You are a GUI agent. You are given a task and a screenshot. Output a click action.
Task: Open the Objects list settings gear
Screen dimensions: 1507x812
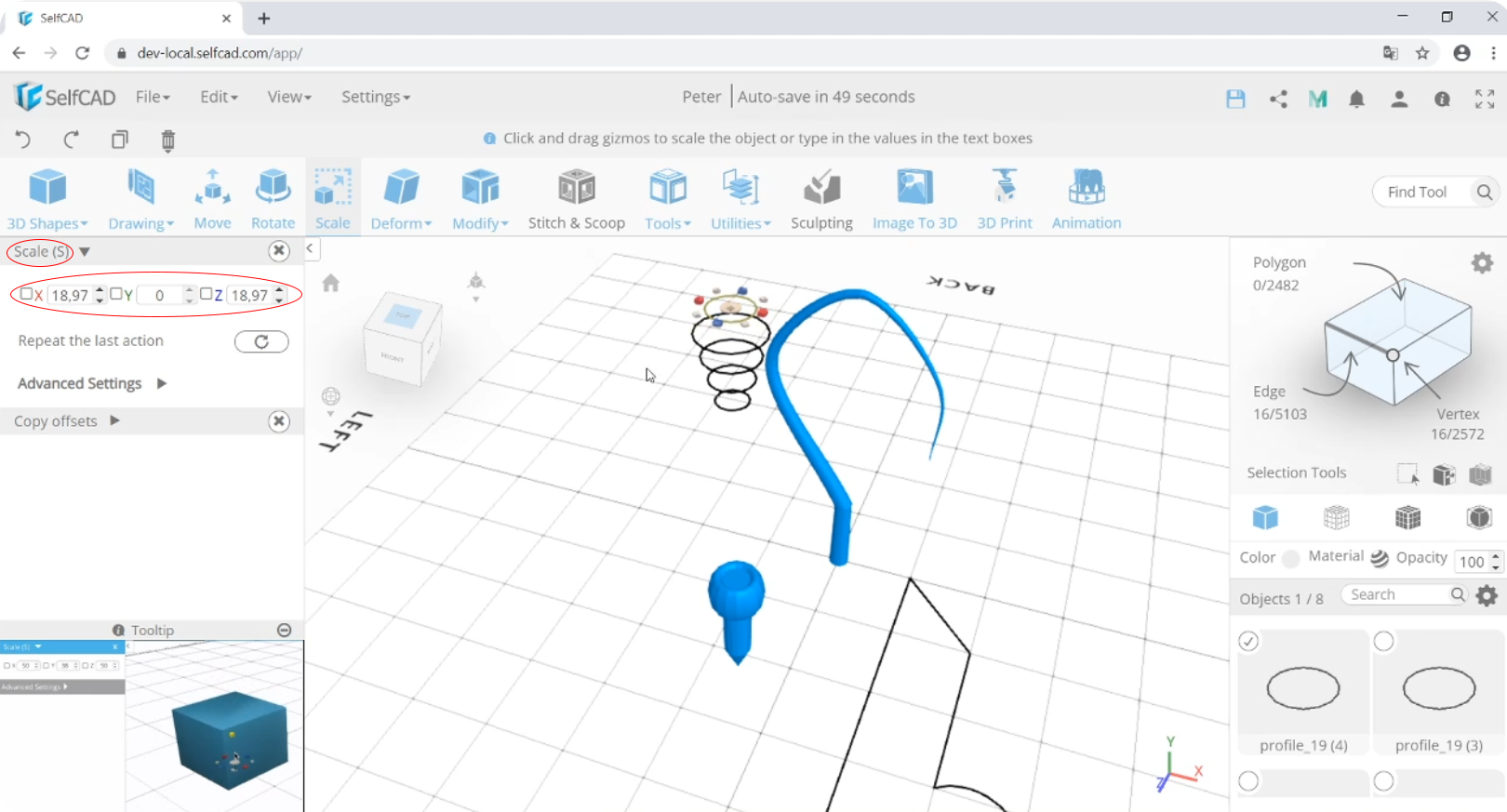tap(1487, 595)
